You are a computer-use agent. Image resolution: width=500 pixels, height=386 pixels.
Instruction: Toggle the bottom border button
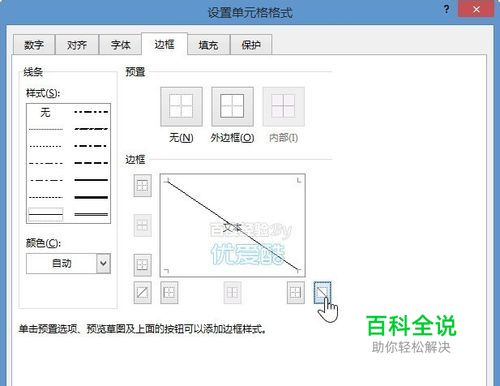(x=142, y=265)
